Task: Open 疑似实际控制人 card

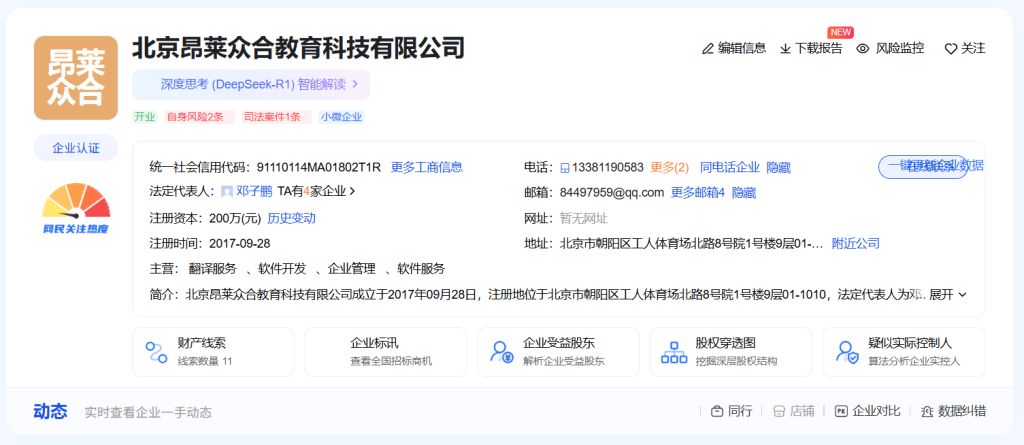Action: 904,352
